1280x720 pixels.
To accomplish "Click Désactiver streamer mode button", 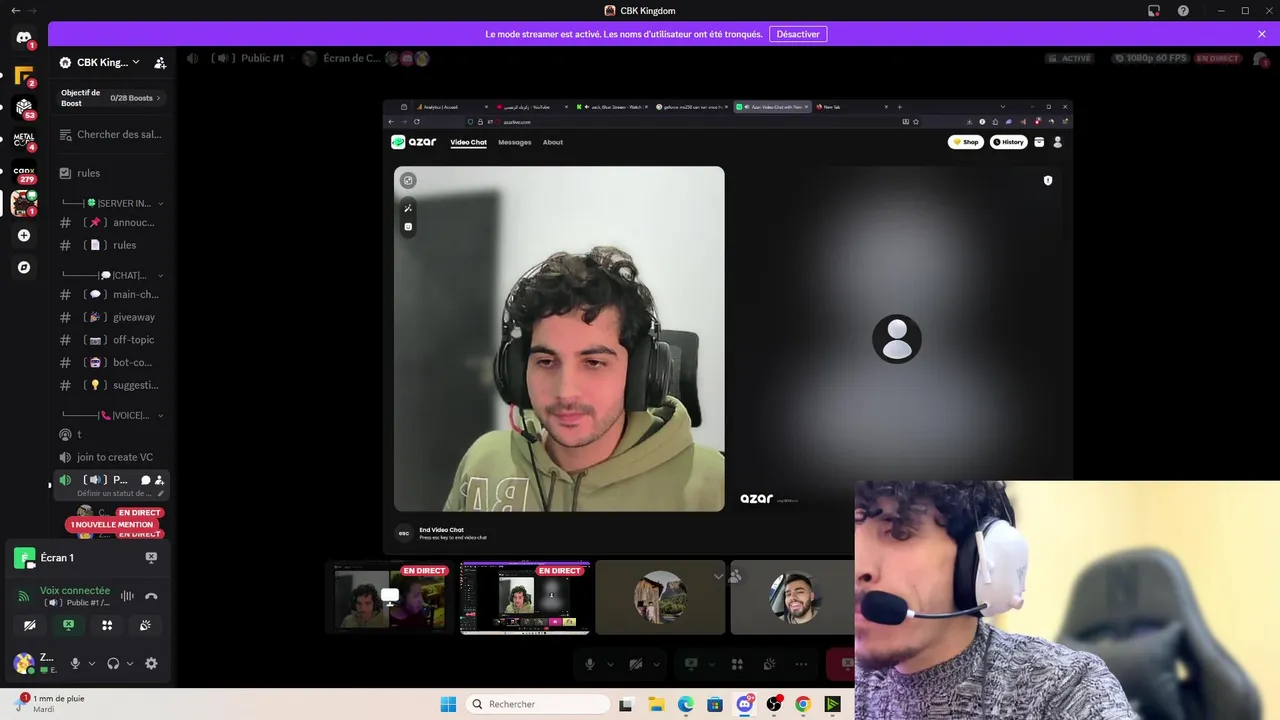I will 798,34.
